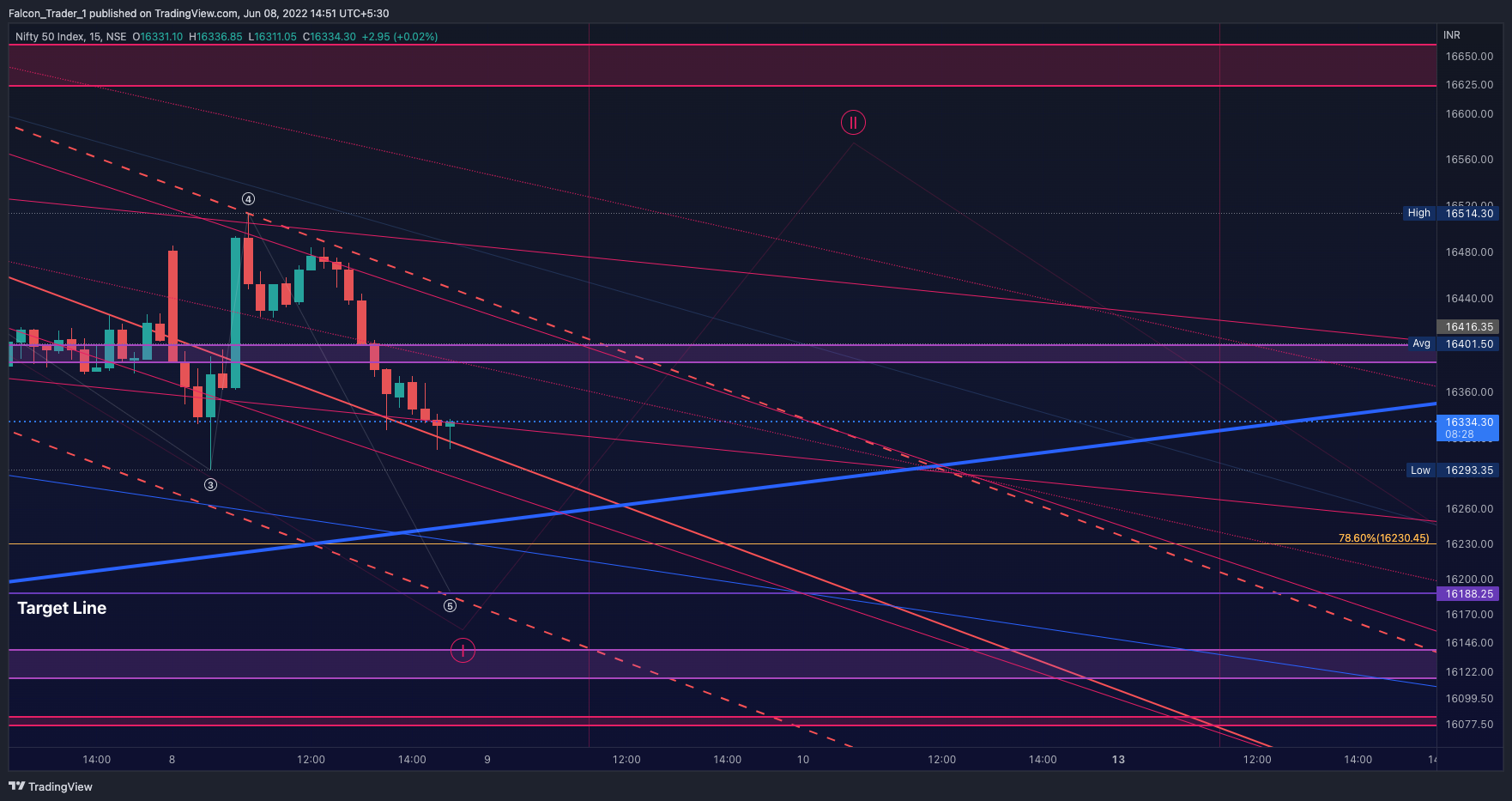Screen dimensions: 1512x801
Task: Click the 'High' label on price axis
Action: 1419,213
